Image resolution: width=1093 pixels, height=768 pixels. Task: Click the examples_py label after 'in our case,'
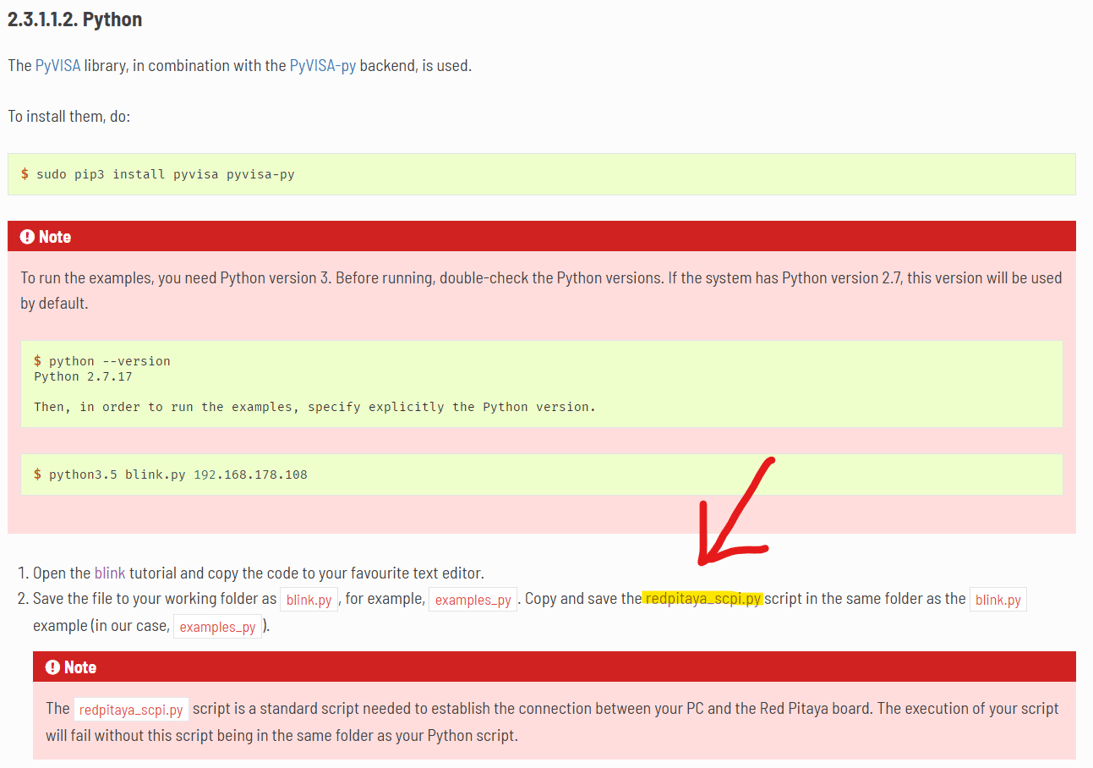click(x=217, y=627)
